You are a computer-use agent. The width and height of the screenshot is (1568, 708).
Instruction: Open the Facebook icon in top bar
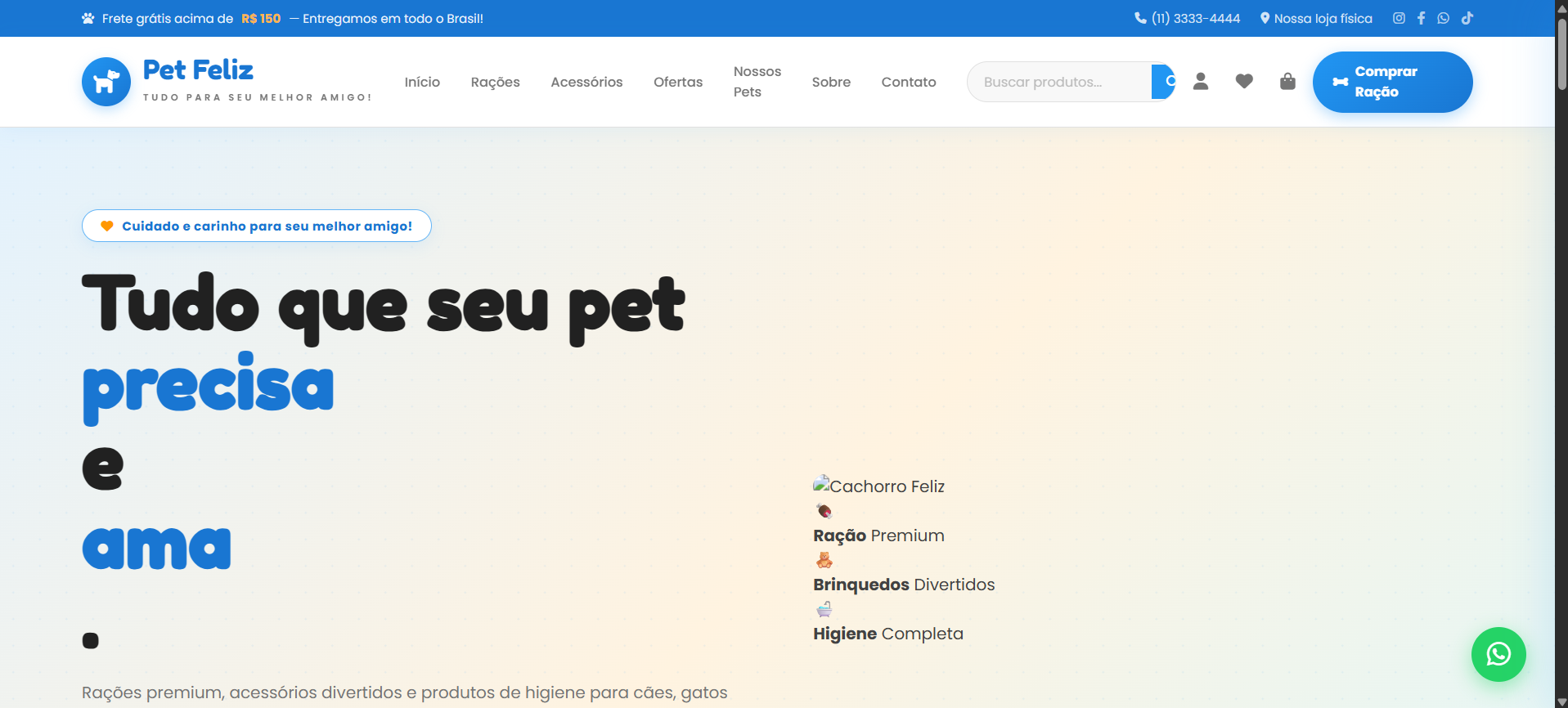[1421, 18]
